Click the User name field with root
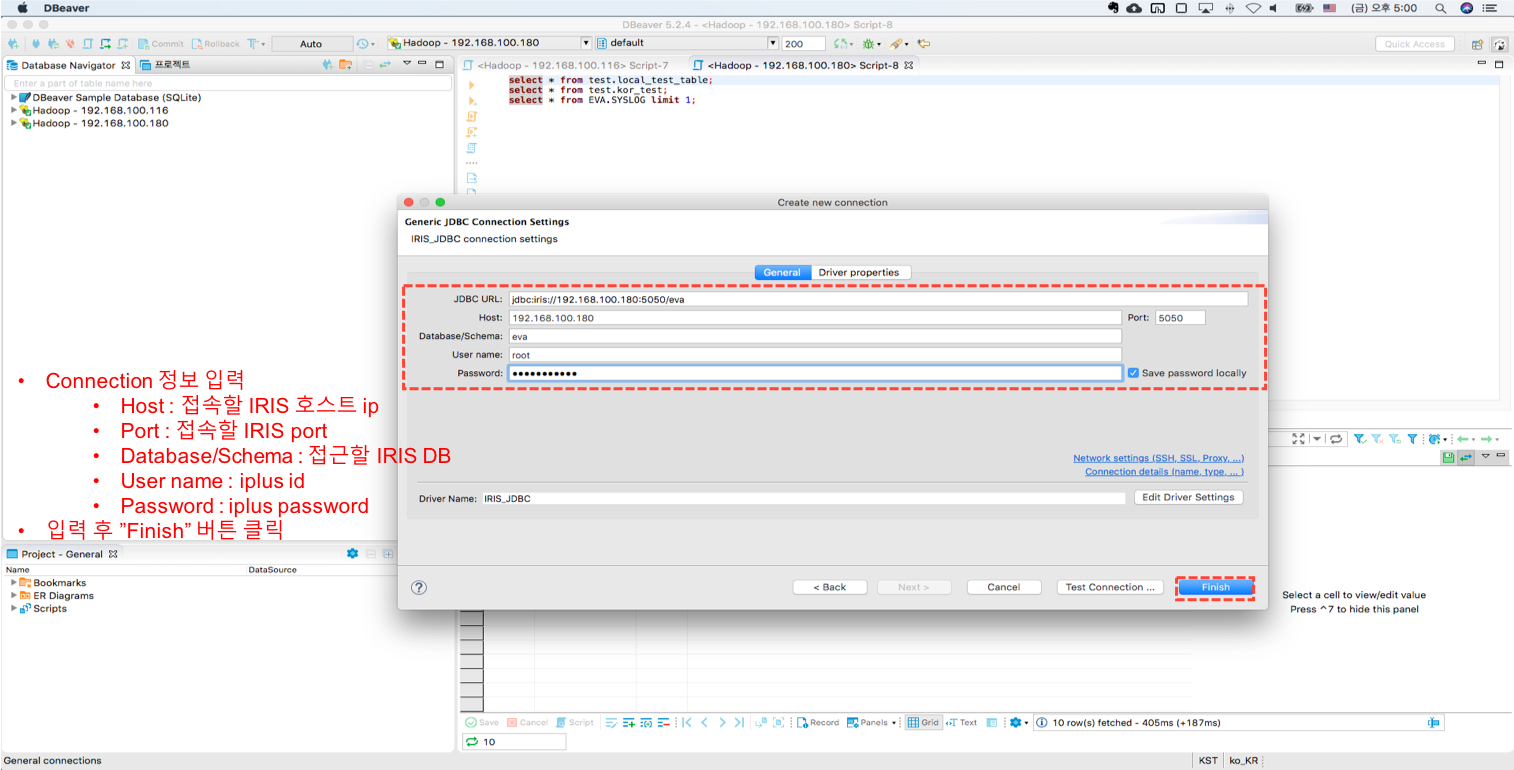Screen dimensions: 1514x770 click(x=815, y=355)
